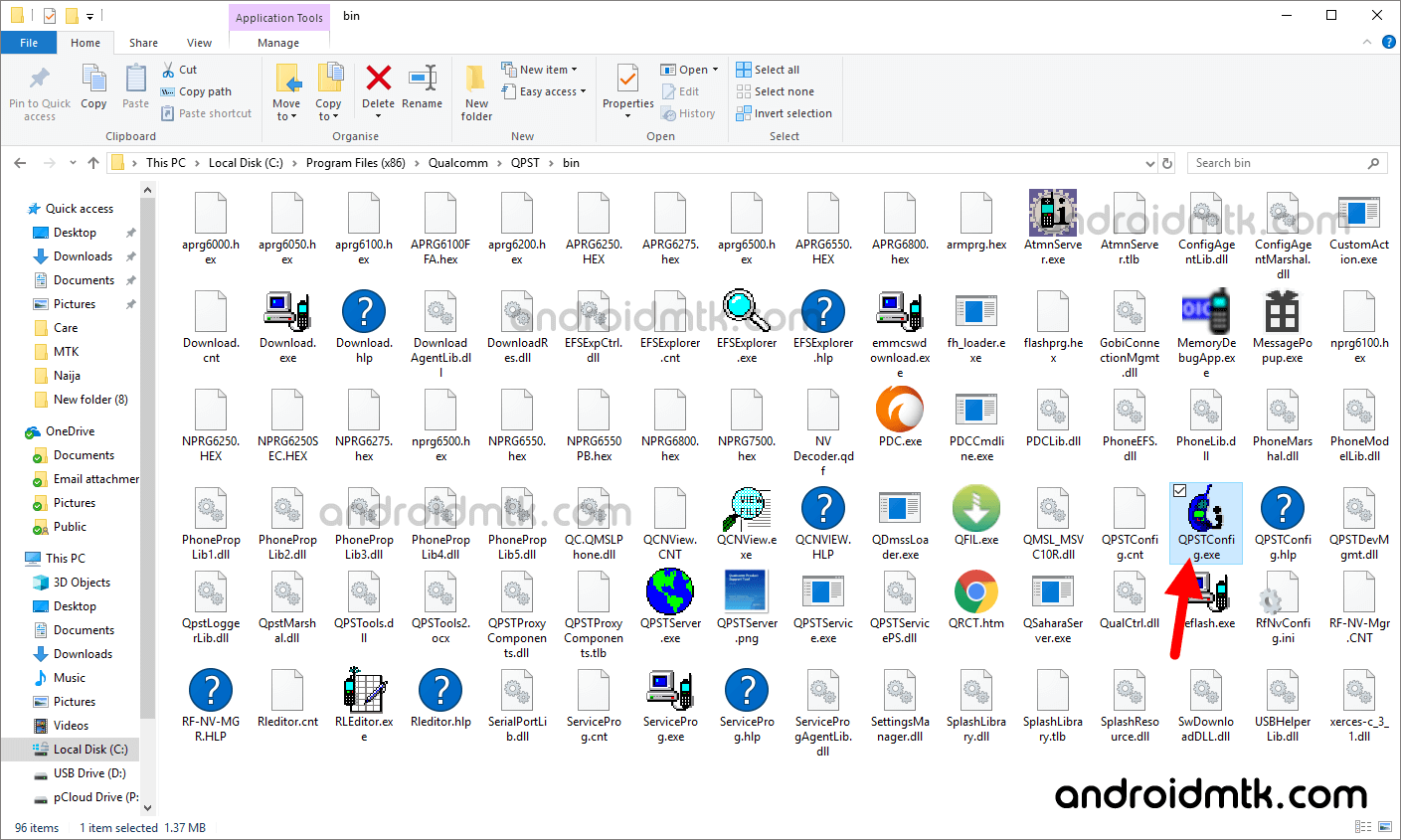Select EFSExplorer.exe magnifier icon
The image size is (1401, 840).
(747, 311)
